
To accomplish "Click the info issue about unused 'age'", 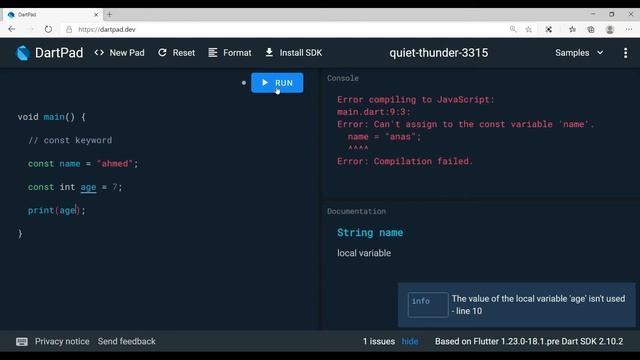I will coord(517,305).
